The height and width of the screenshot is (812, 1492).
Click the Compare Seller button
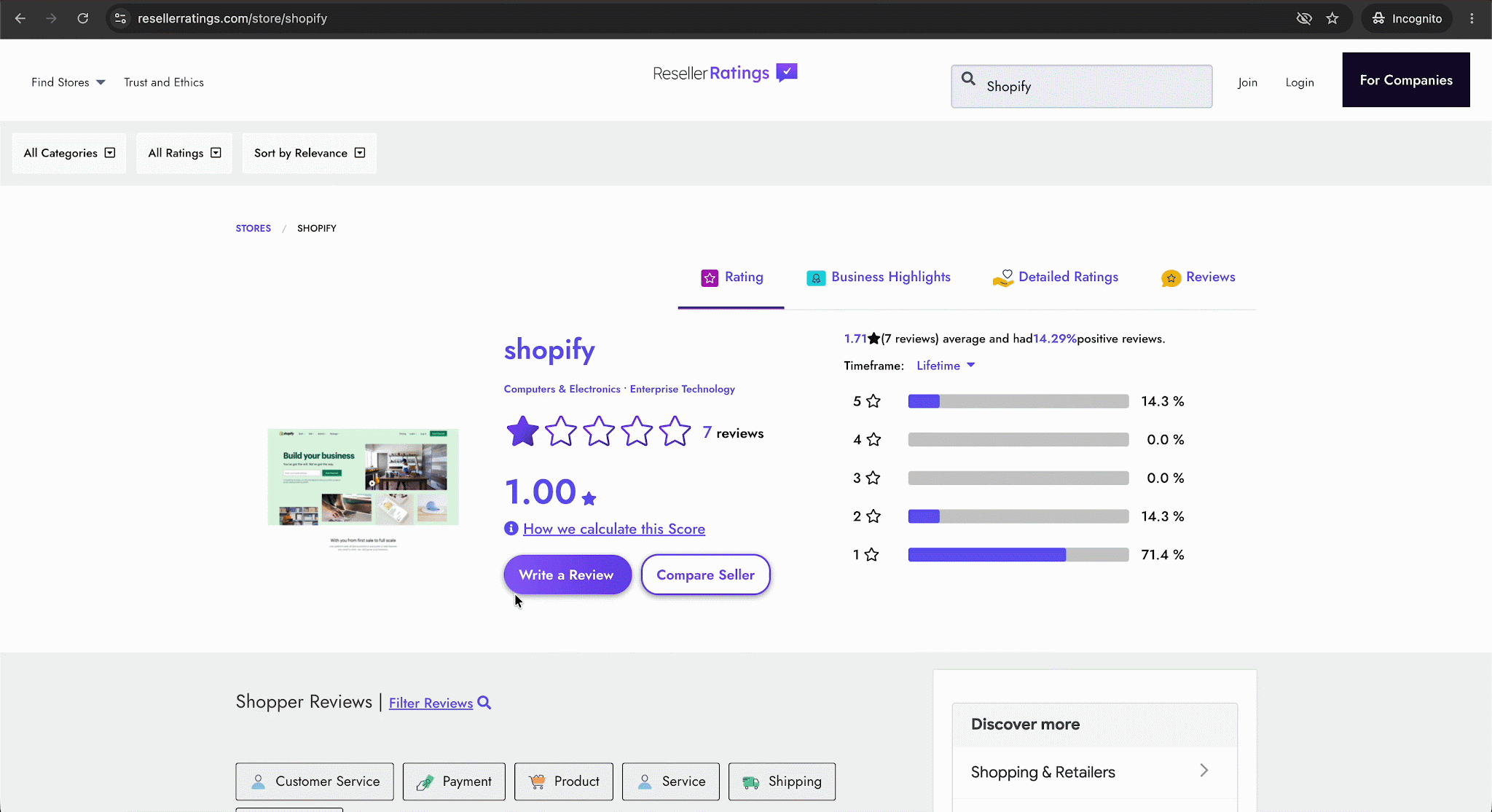pyautogui.click(x=705, y=575)
